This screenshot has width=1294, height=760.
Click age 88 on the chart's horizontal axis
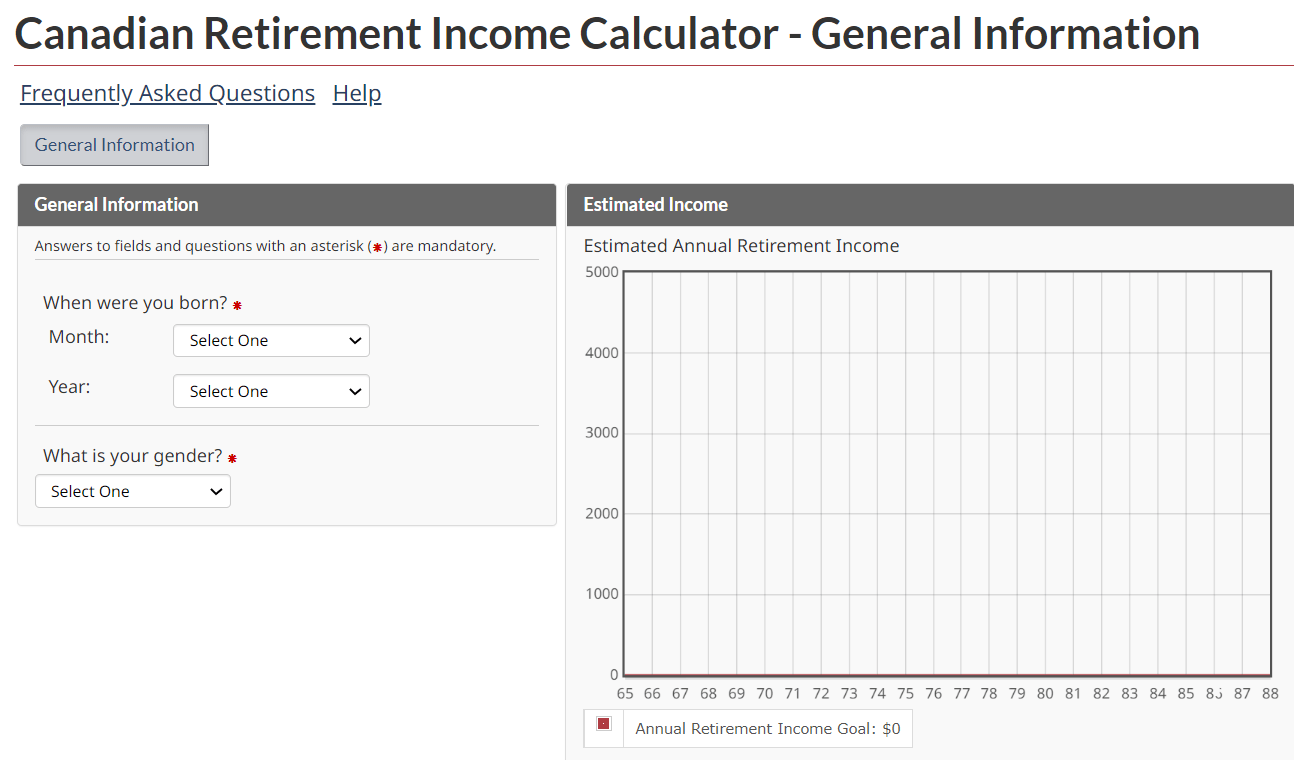pyautogui.click(x=1270, y=694)
